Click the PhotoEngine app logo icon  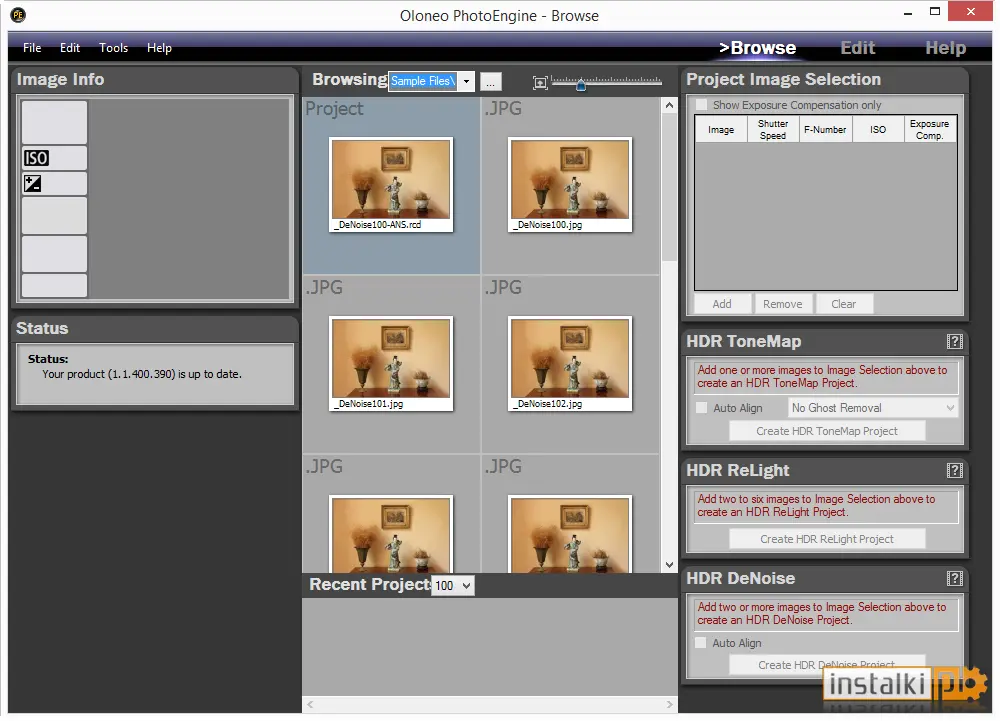[x=18, y=15]
